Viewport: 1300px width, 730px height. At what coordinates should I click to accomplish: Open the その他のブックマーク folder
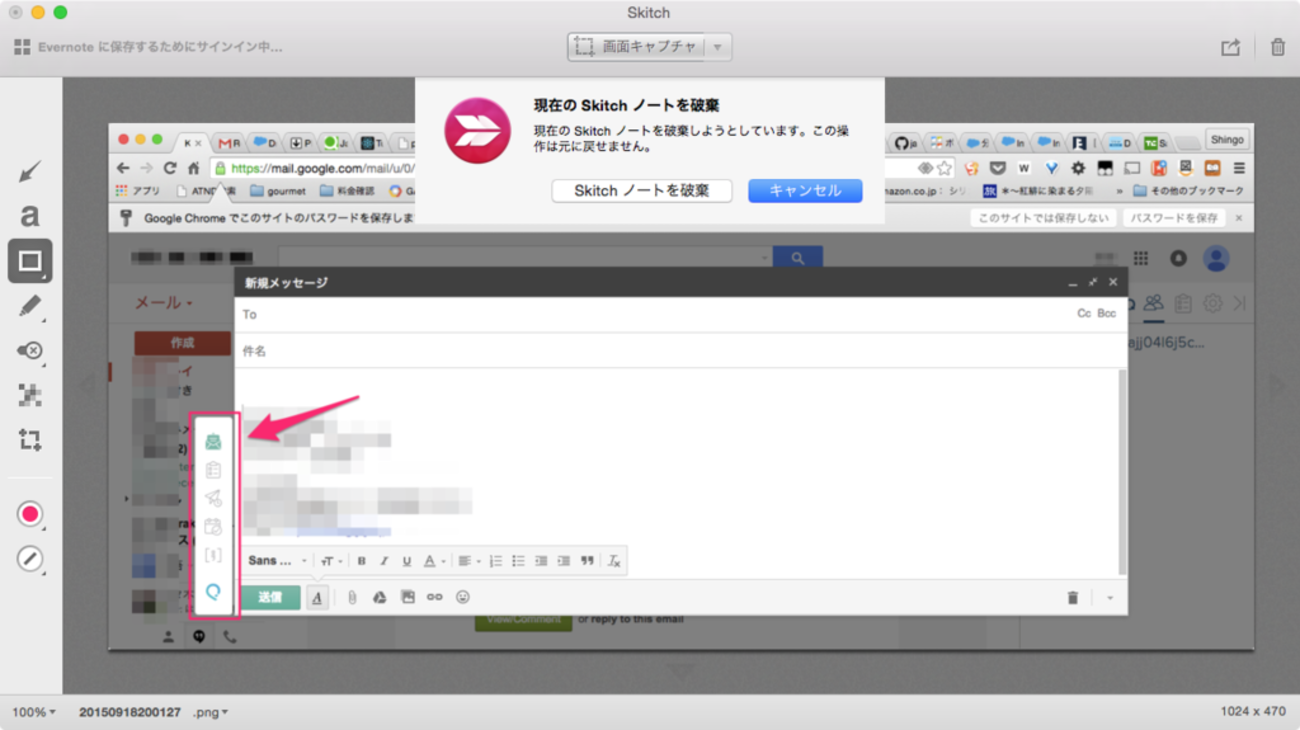point(1188,190)
